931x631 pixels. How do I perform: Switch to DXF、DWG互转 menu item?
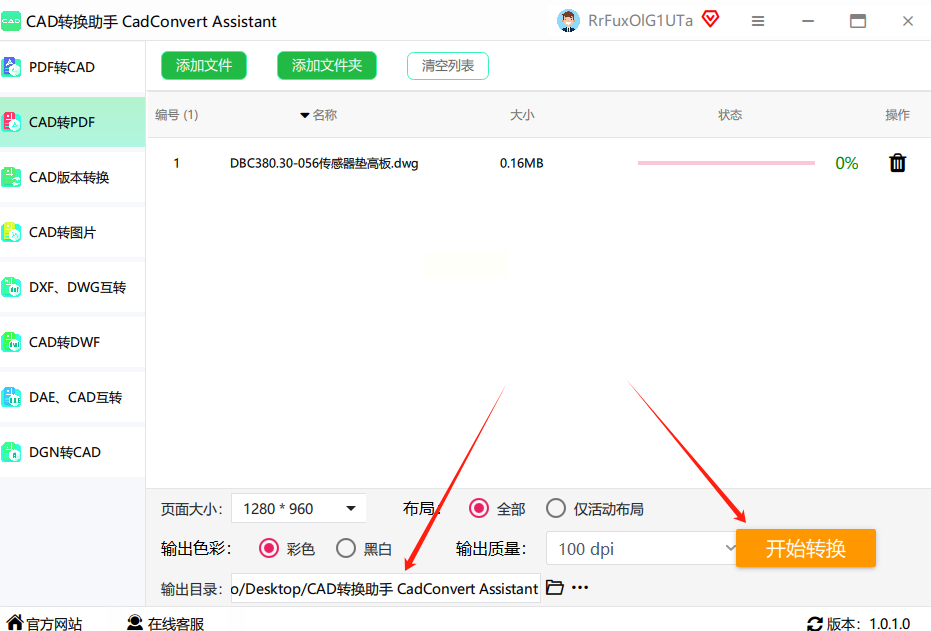pos(72,287)
